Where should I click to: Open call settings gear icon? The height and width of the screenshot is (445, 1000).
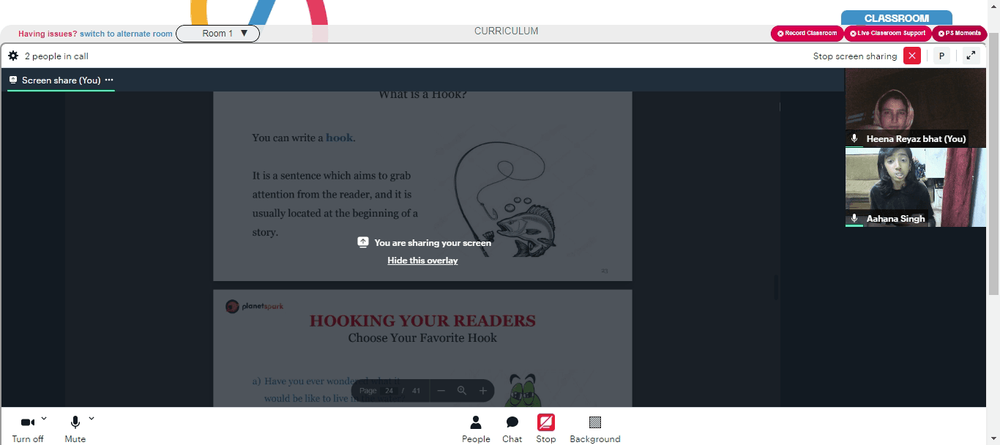(x=13, y=56)
